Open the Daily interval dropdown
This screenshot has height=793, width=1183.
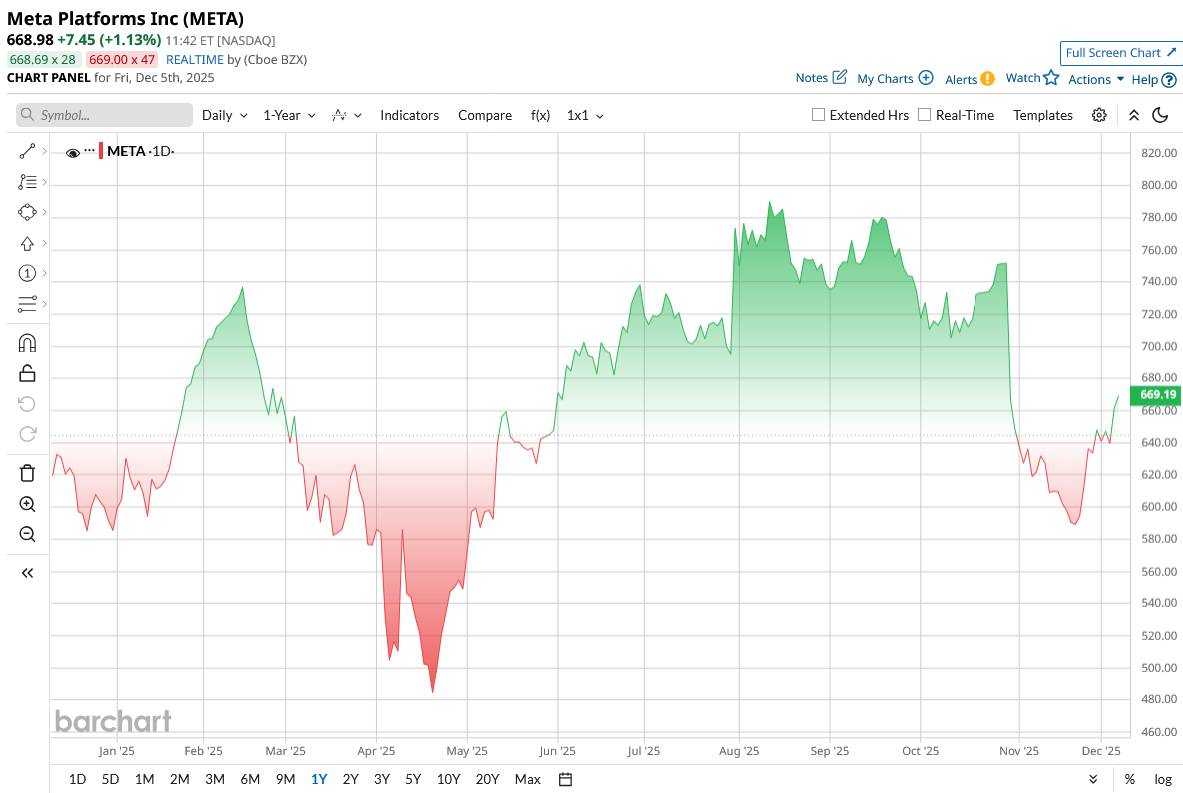(224, 115)
